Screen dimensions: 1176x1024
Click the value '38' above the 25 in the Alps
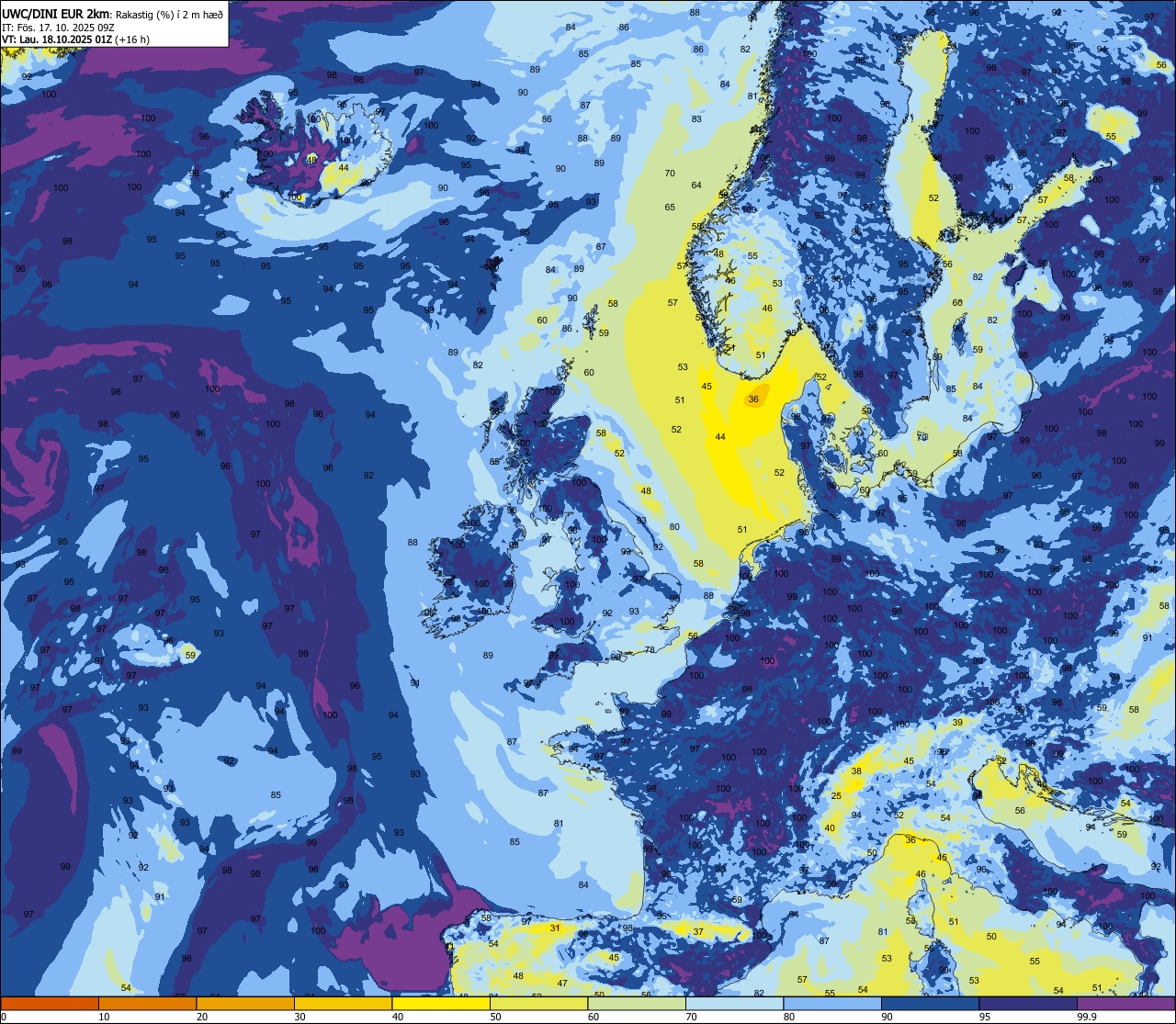tap(856, 771)
